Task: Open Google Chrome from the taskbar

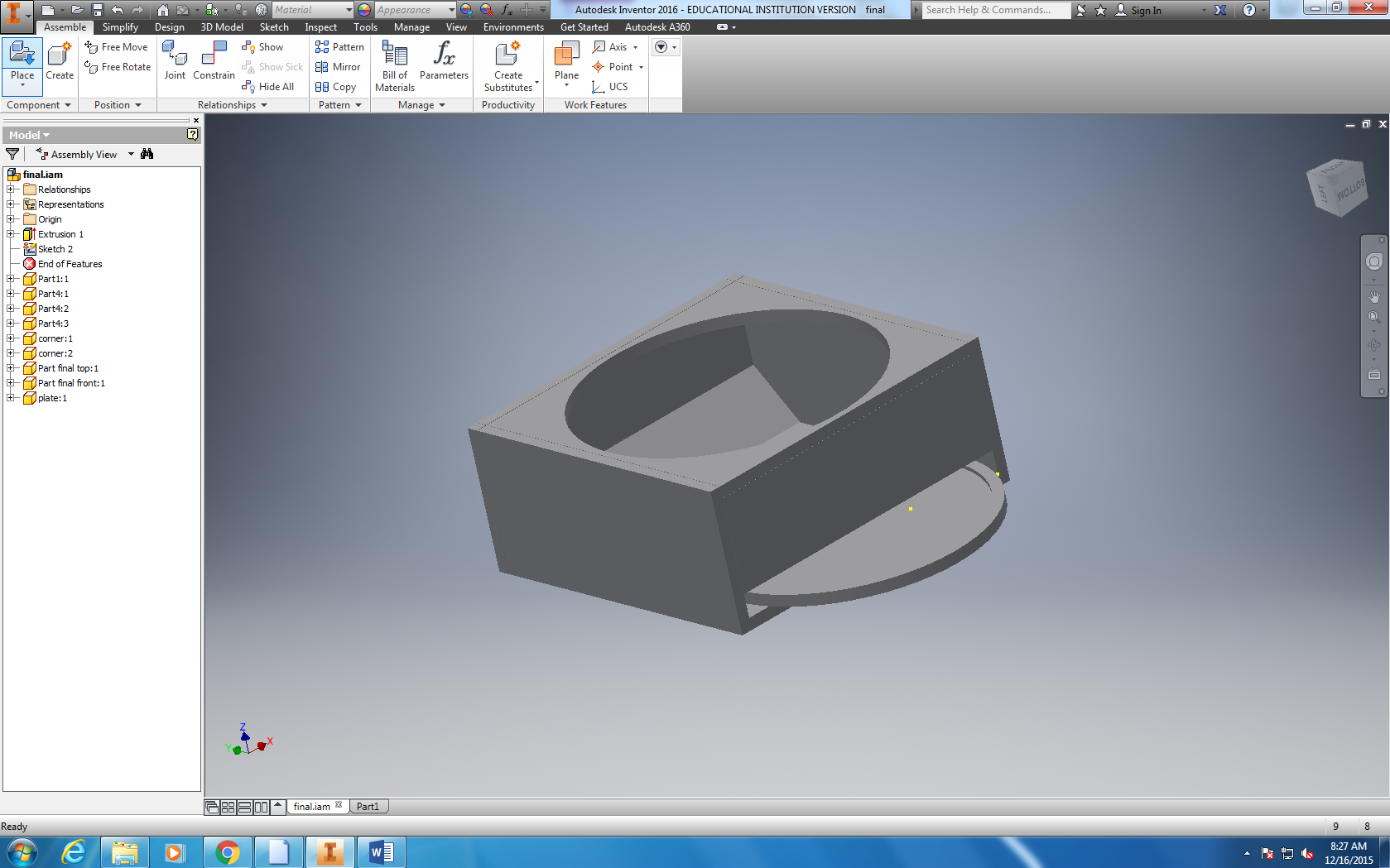Action: [227, 852]
